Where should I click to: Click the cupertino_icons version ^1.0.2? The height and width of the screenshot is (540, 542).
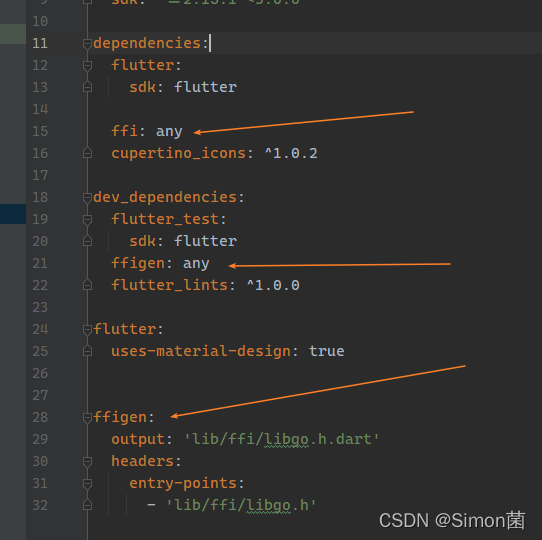(x=291, y=153)
